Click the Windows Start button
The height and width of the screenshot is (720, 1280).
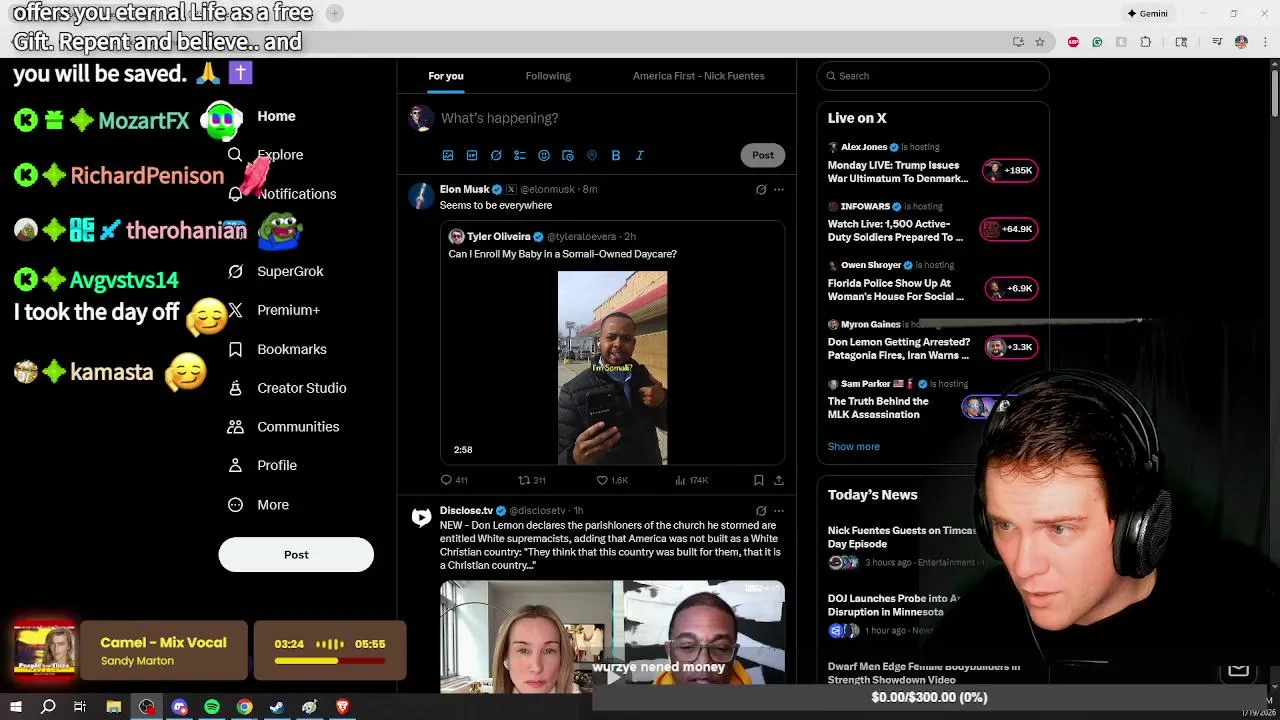tap(16, 707)
